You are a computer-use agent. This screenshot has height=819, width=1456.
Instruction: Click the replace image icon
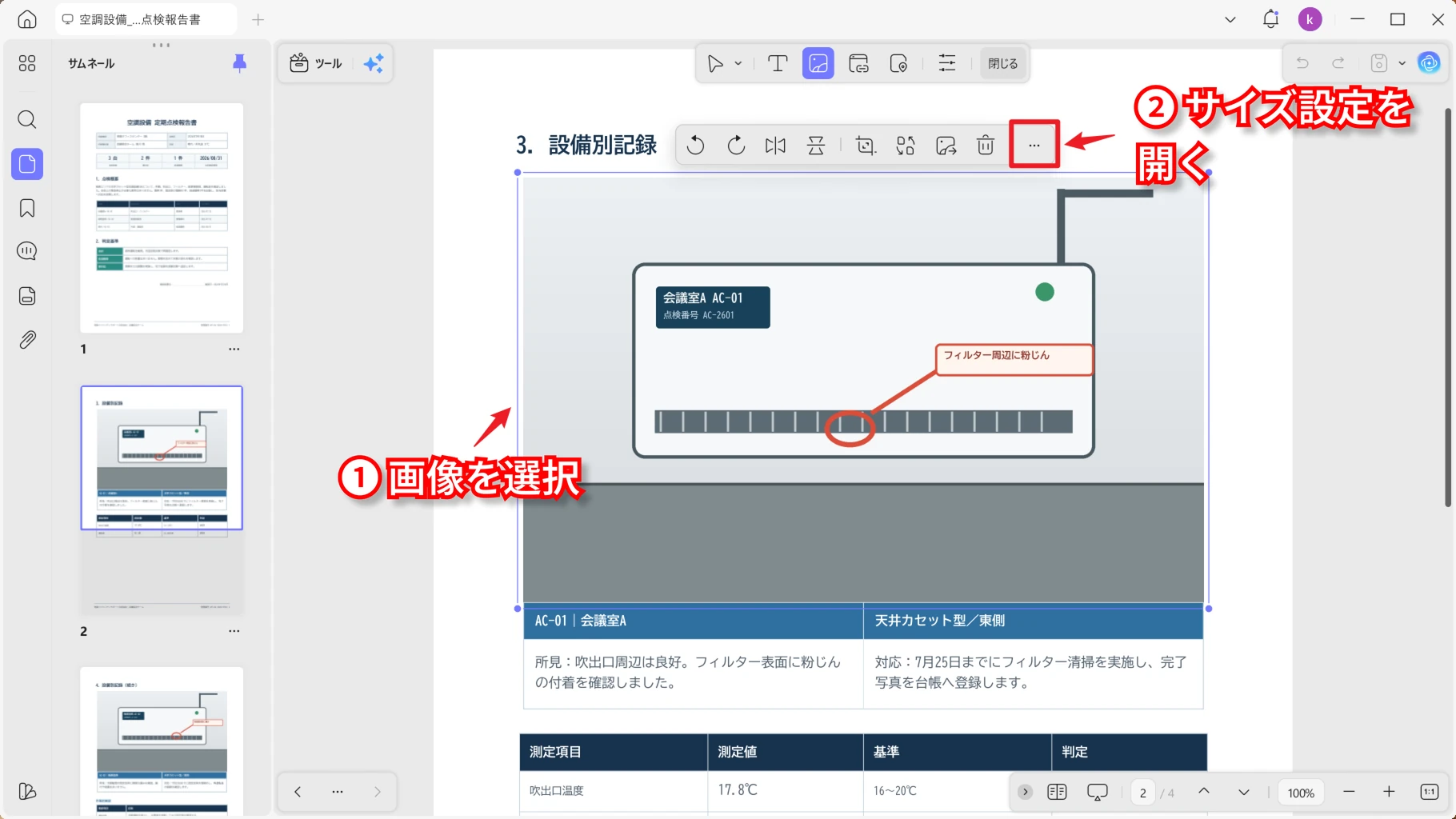pos(906,146)
